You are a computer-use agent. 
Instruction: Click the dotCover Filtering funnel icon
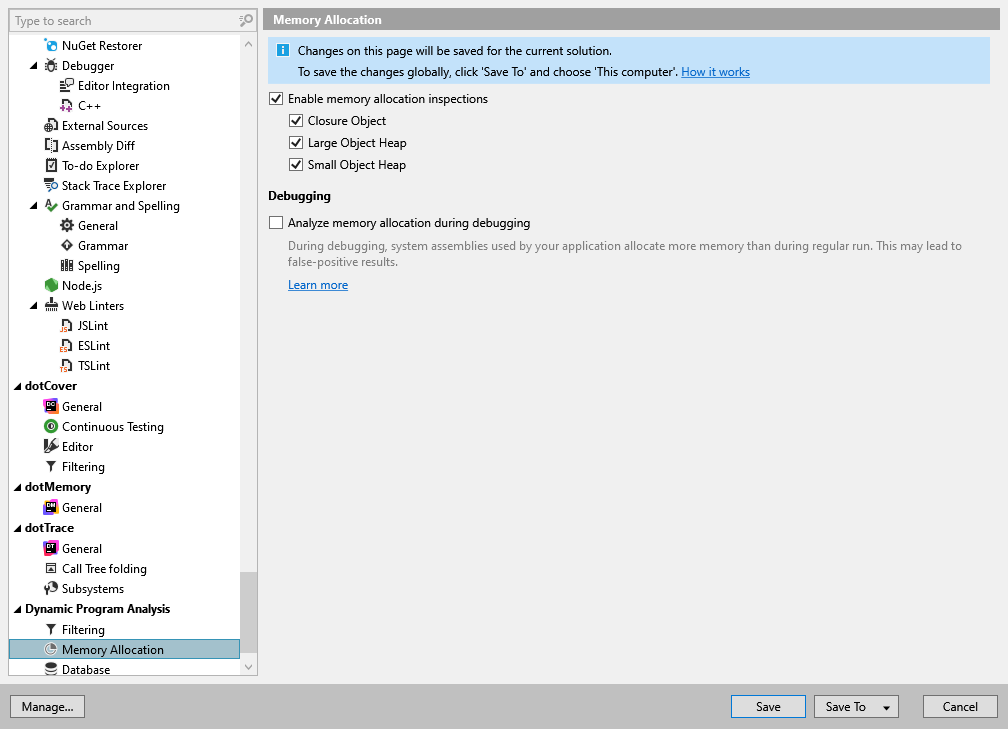[51, 466]
